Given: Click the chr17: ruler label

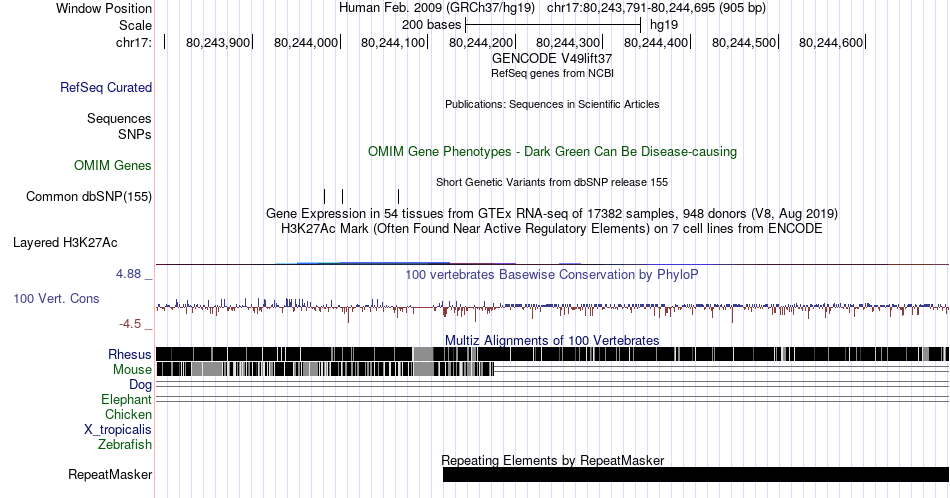Looking at the screenshot, I should pyautogui.click(x=134, y=42).
